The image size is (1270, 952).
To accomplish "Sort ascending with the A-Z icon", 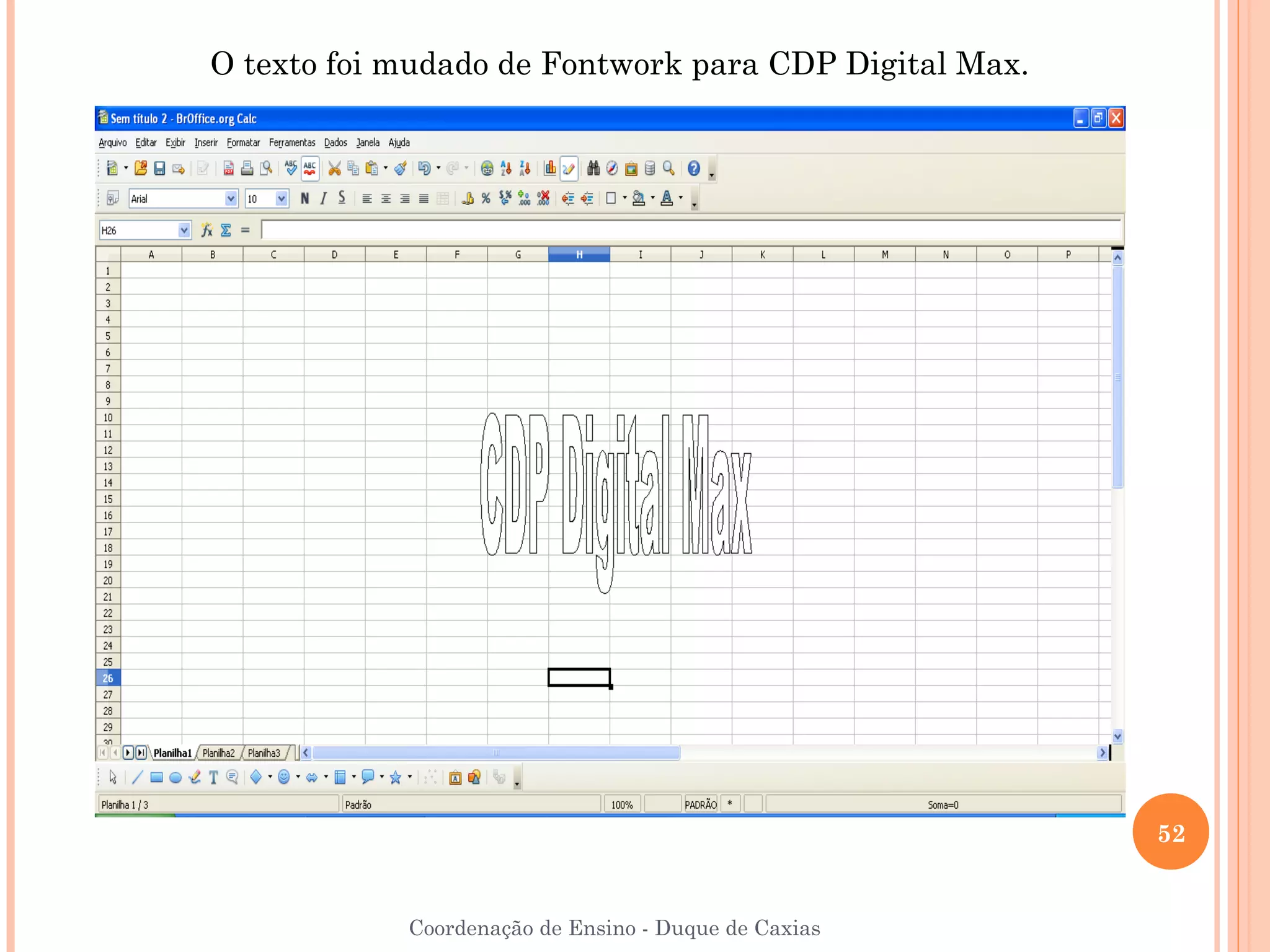I will pyautogui.click(x=506, y=169).
